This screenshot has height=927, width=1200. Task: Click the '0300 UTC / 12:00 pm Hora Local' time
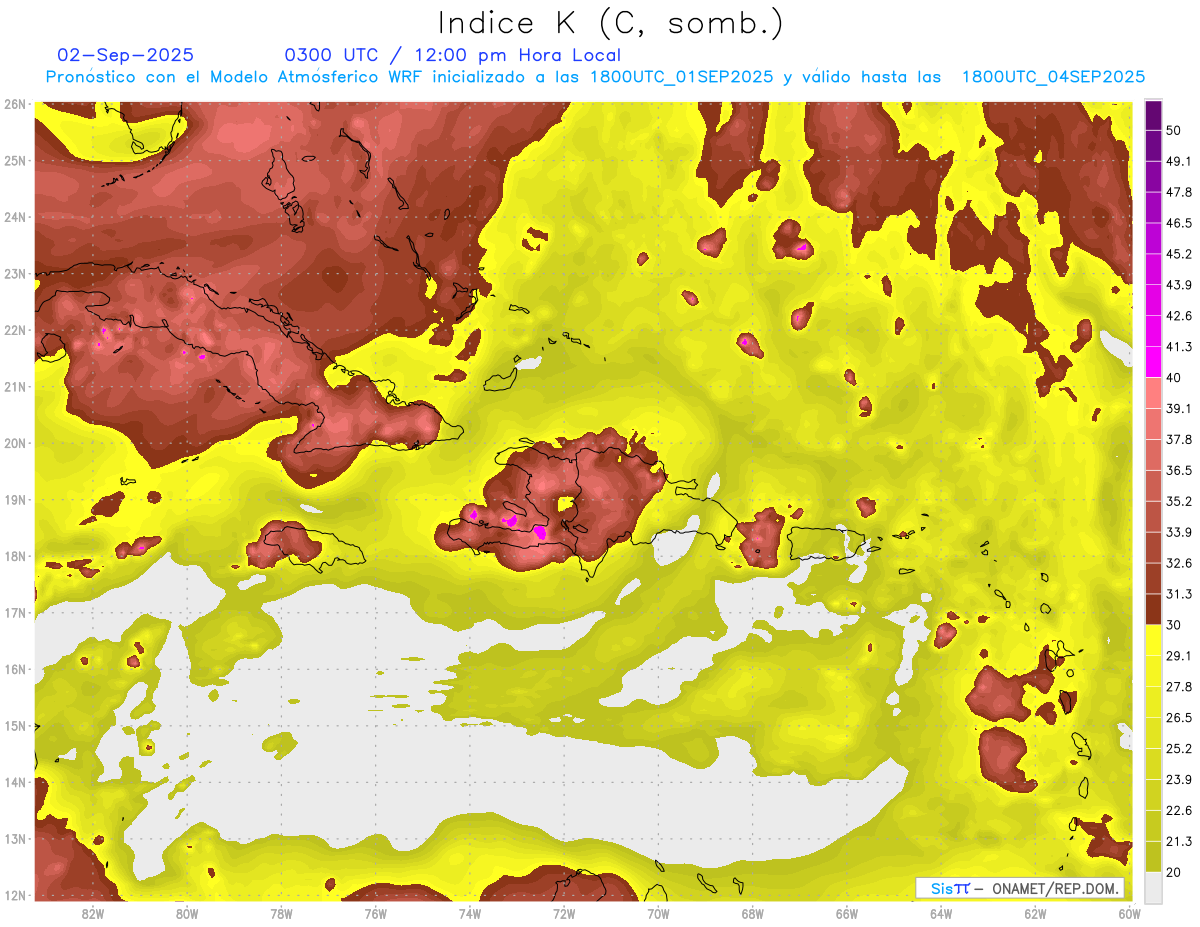tap(453, 55)
